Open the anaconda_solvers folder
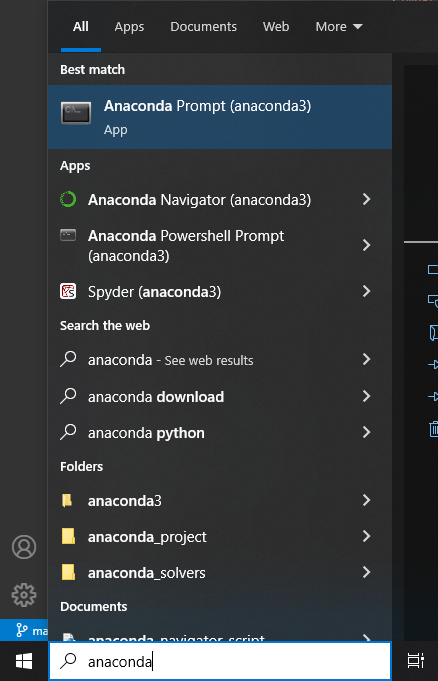This screenshot has width=438, height=681. (x=219, y=573)
